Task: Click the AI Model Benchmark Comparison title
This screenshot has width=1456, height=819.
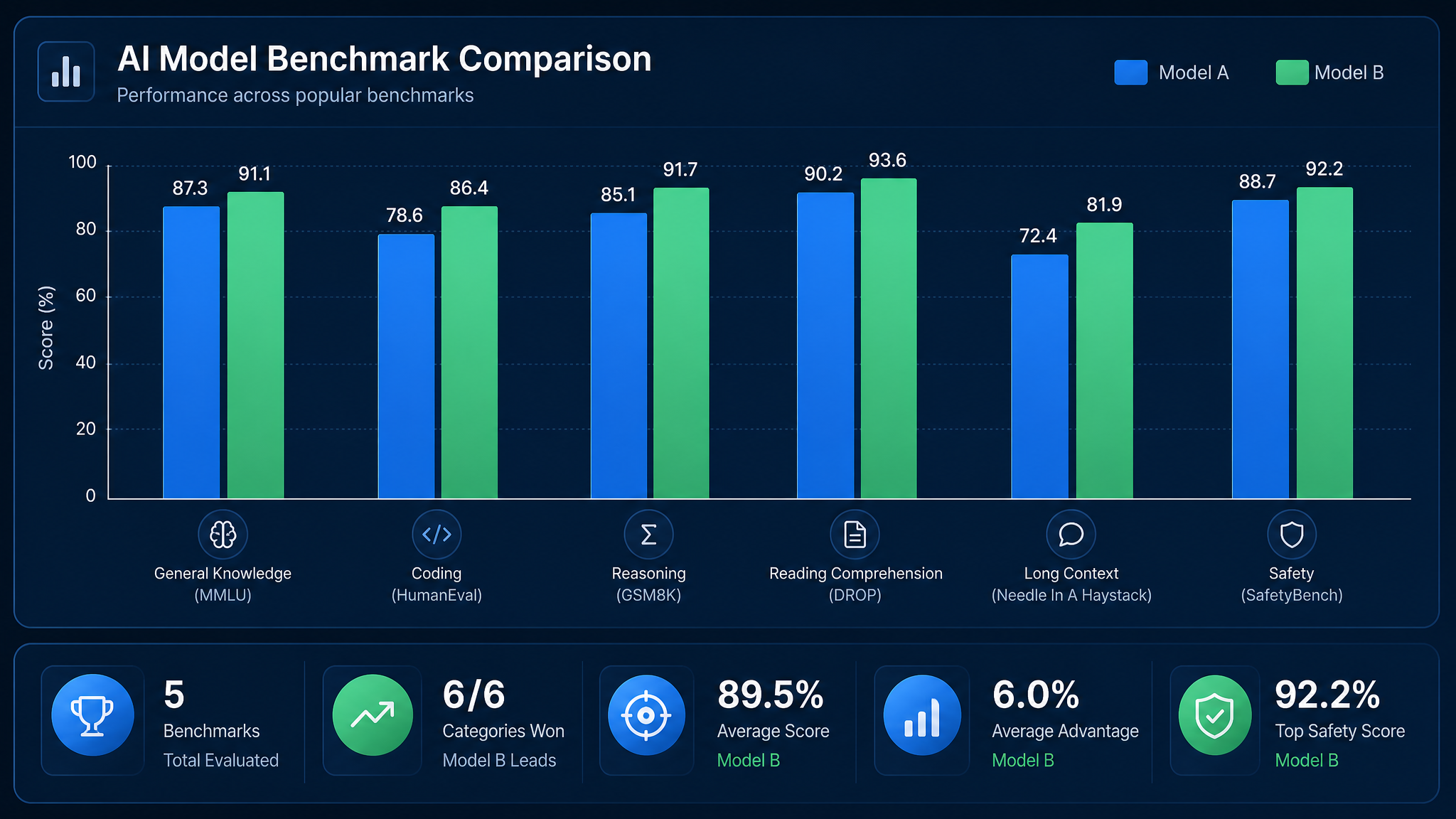Action: tap(385, 59)
